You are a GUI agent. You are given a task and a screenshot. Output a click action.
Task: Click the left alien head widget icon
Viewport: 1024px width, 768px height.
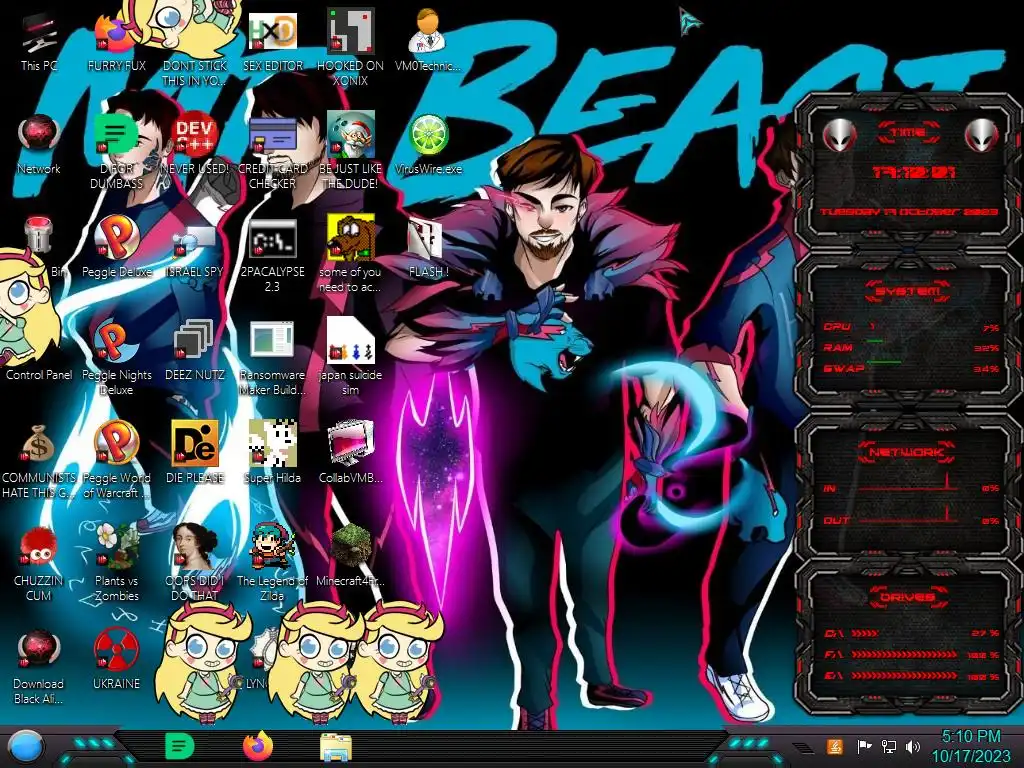click(839, 135)
